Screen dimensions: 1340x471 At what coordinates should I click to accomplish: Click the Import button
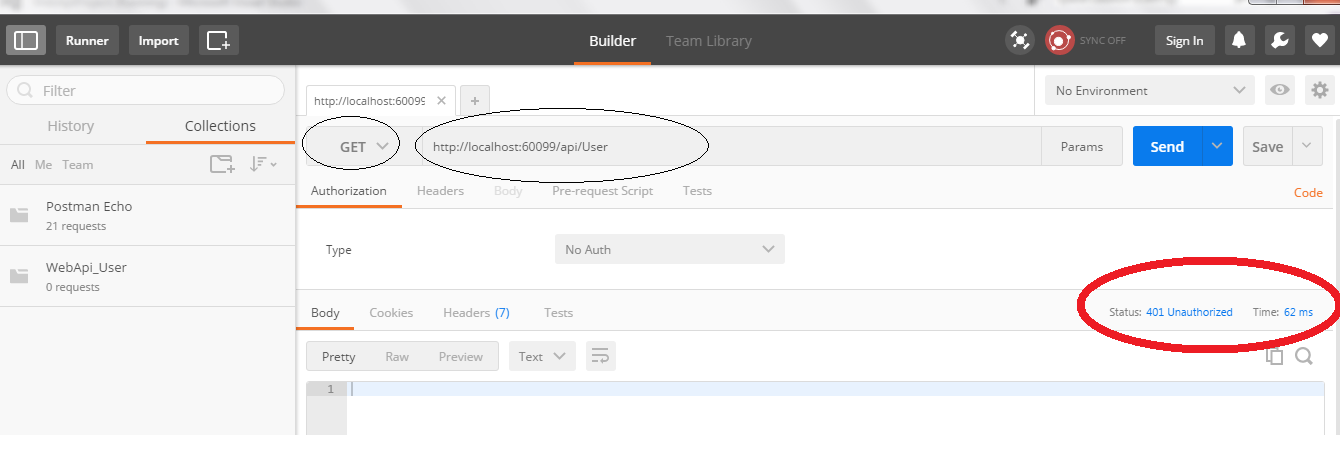click(158, 40)
